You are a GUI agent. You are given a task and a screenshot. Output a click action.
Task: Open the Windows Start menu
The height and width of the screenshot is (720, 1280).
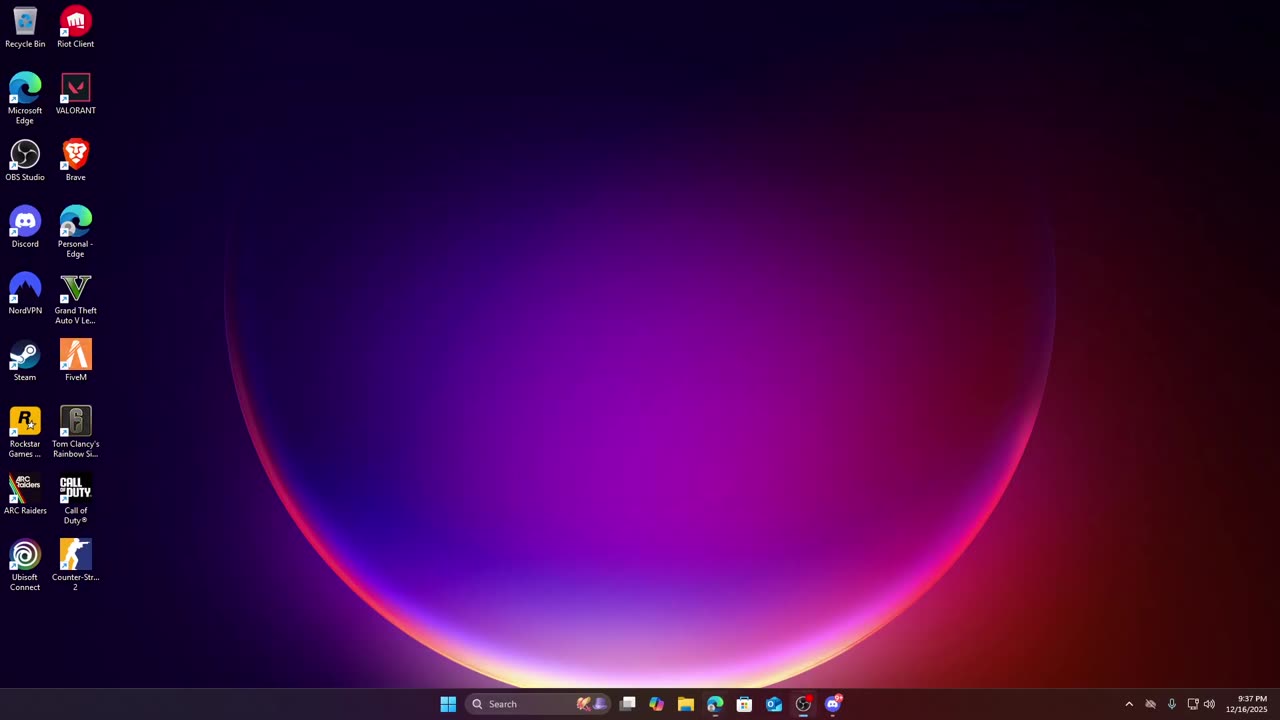pyautogui.click(x=448, y=704)
